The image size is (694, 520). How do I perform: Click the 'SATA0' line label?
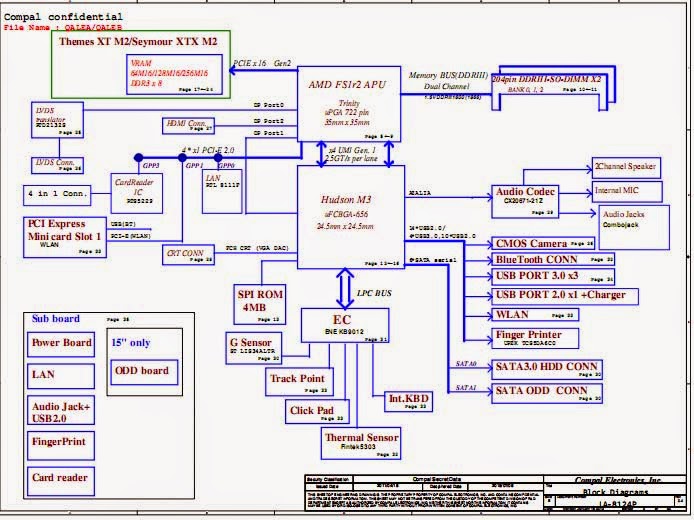(466, 364)
